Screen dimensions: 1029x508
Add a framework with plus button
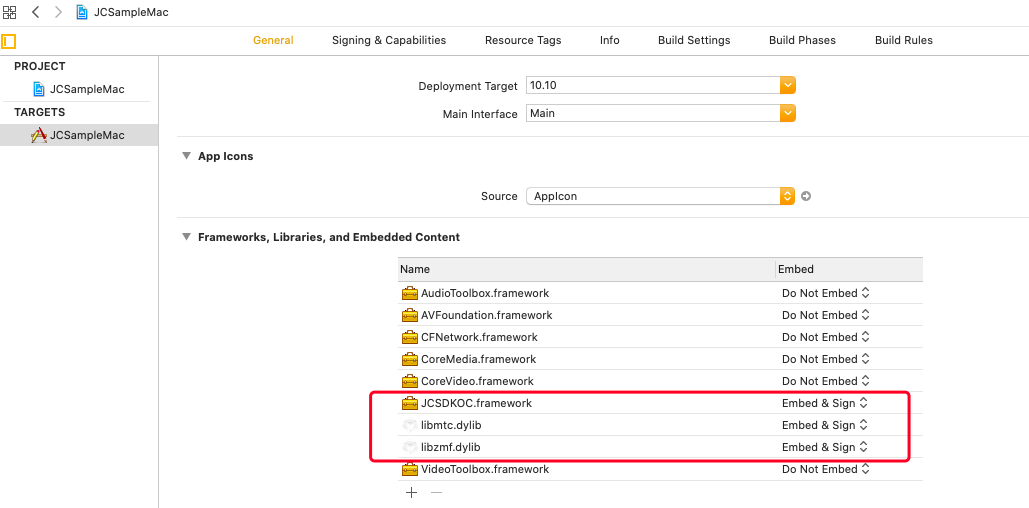(x=411, y=492)
